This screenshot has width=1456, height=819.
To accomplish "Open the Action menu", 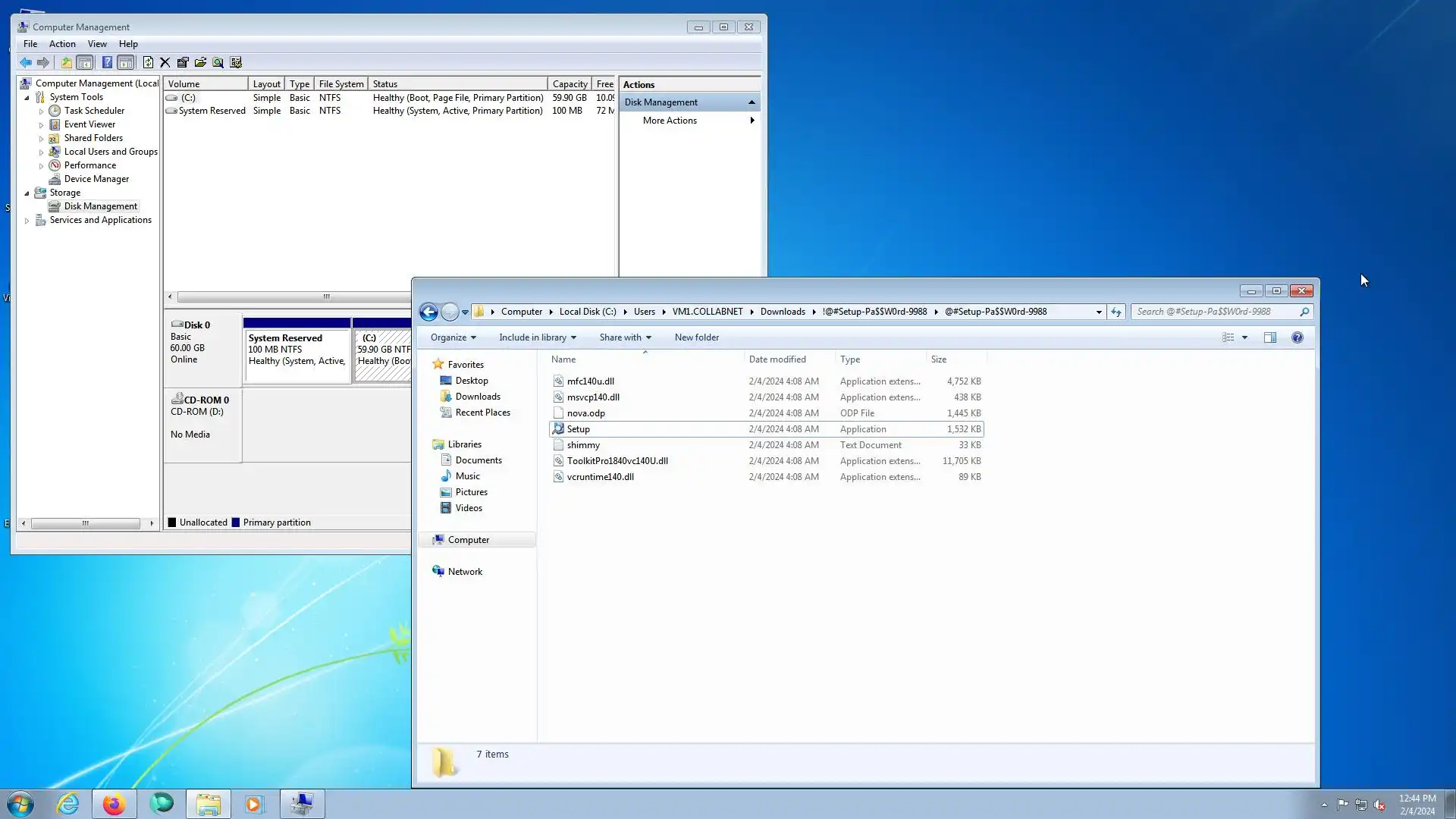I will [x=62, y=44].
